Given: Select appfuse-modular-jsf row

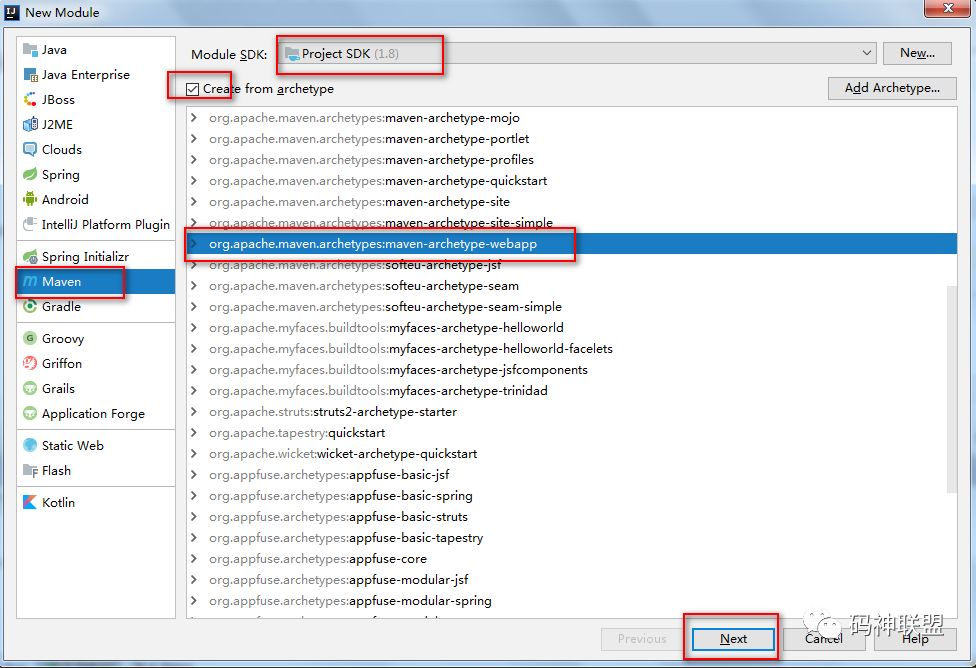Looking at the screenshot, I should [x=571, y=580].
